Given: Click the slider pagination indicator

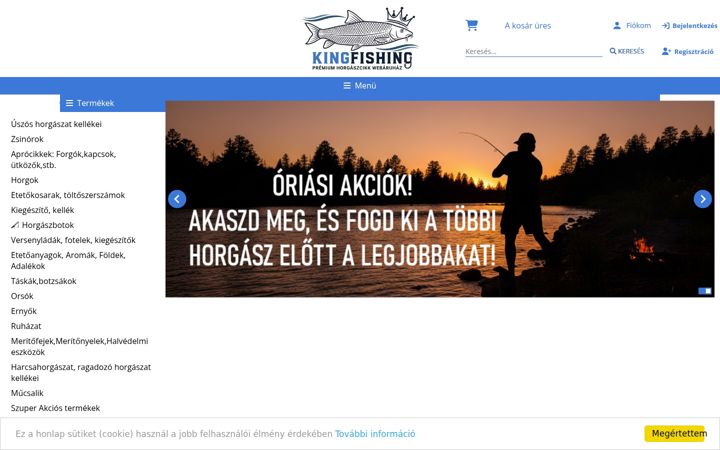Looking at the screenshot, I should tap(705, 291).
